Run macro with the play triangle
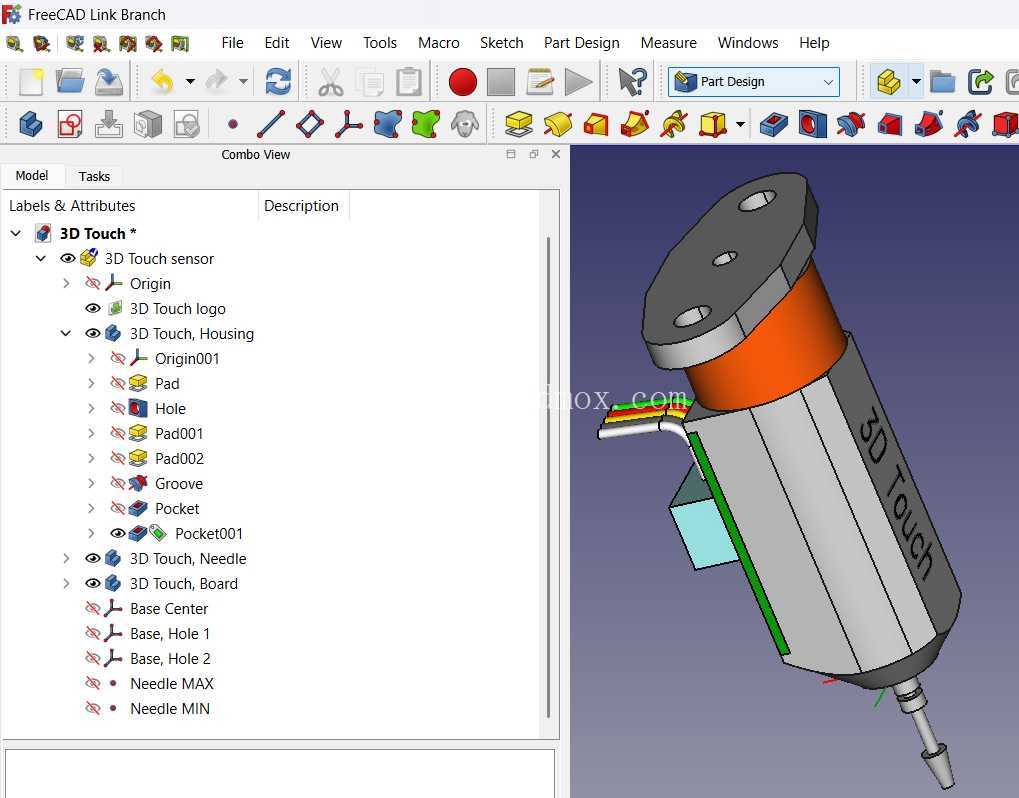The width and height of the screenshot is (1019, 798). point(578,83)
